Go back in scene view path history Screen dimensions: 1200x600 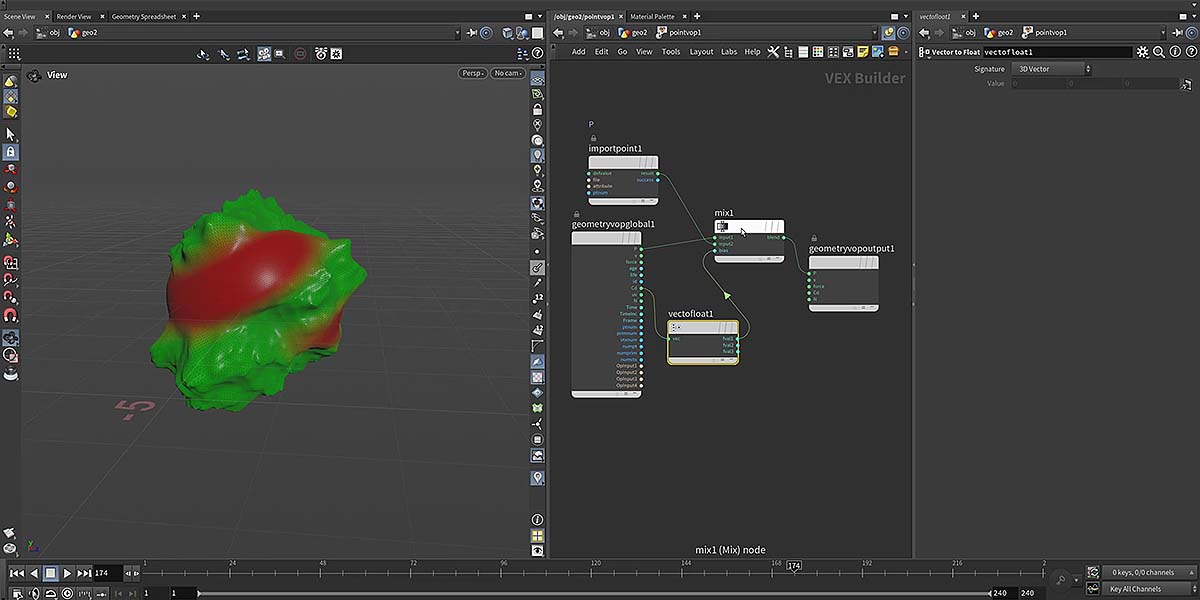tap(8, 33)
